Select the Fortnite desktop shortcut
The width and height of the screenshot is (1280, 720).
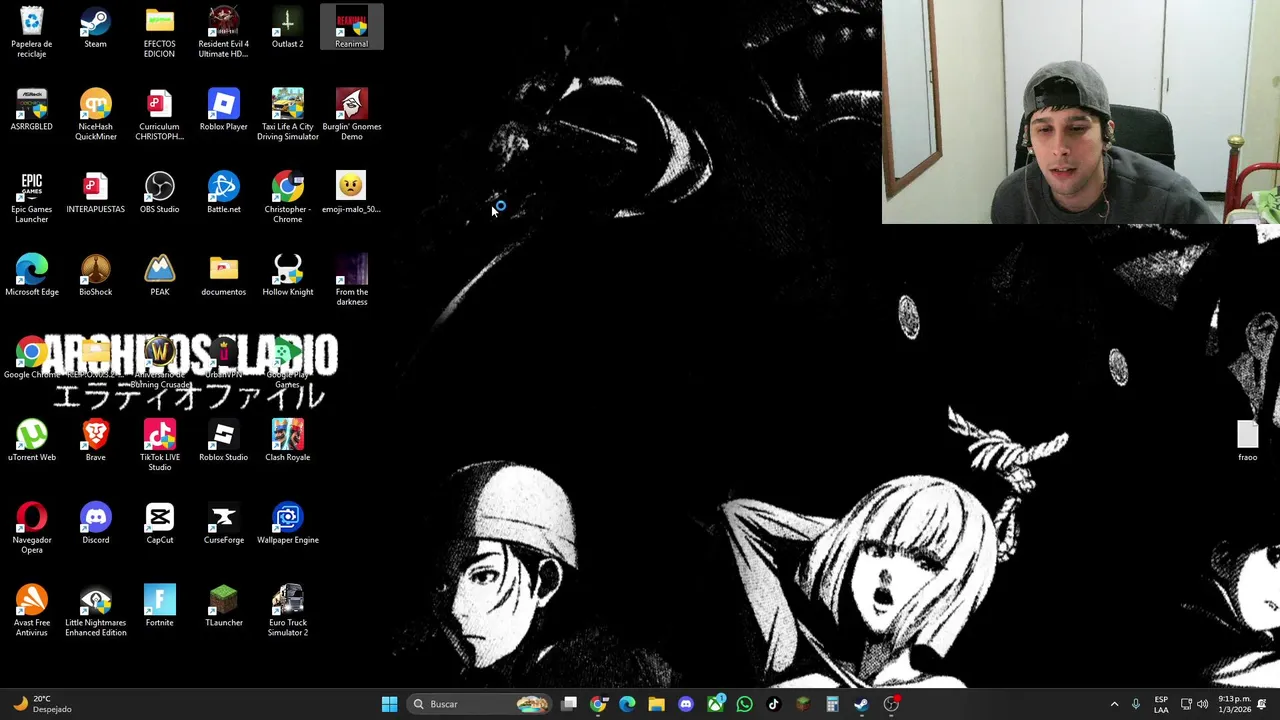pyautogui.click(x=159, y=608)
